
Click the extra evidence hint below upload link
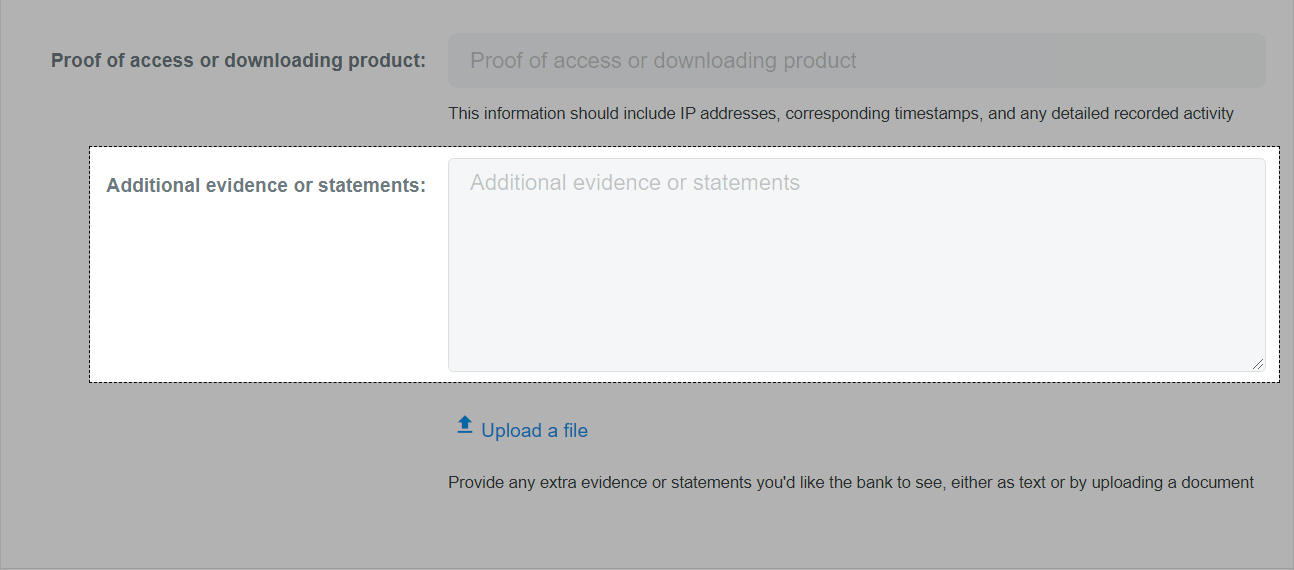851,482
